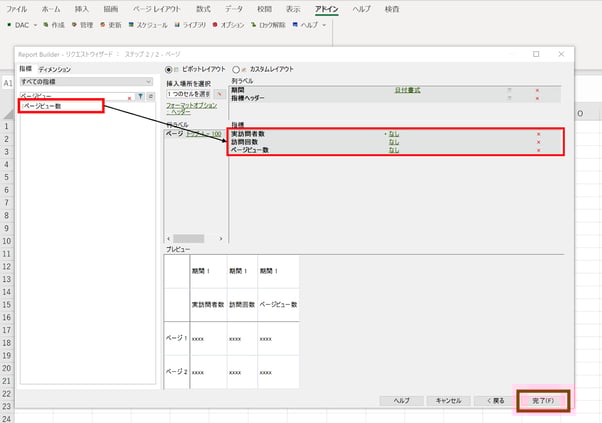This screenshot has height=423, width=602.
Task: Click the トップ 1-100 link for ページ
Action: pos(203,134)
